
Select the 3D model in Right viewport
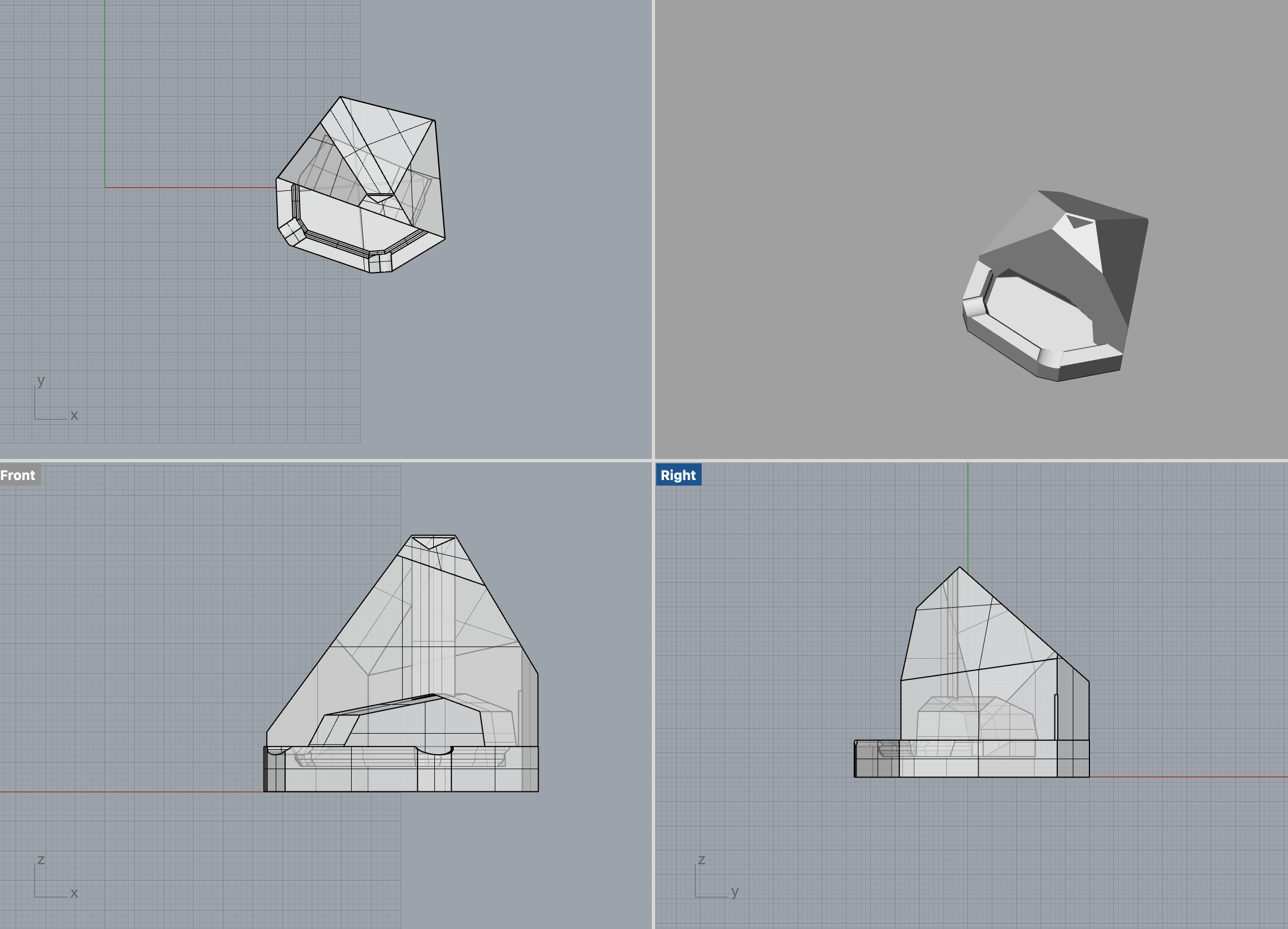tap(972, 671)
